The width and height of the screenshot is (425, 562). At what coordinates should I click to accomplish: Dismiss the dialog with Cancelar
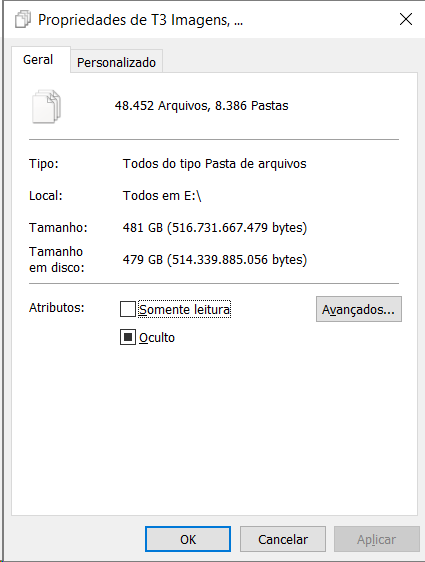(283, 539)
